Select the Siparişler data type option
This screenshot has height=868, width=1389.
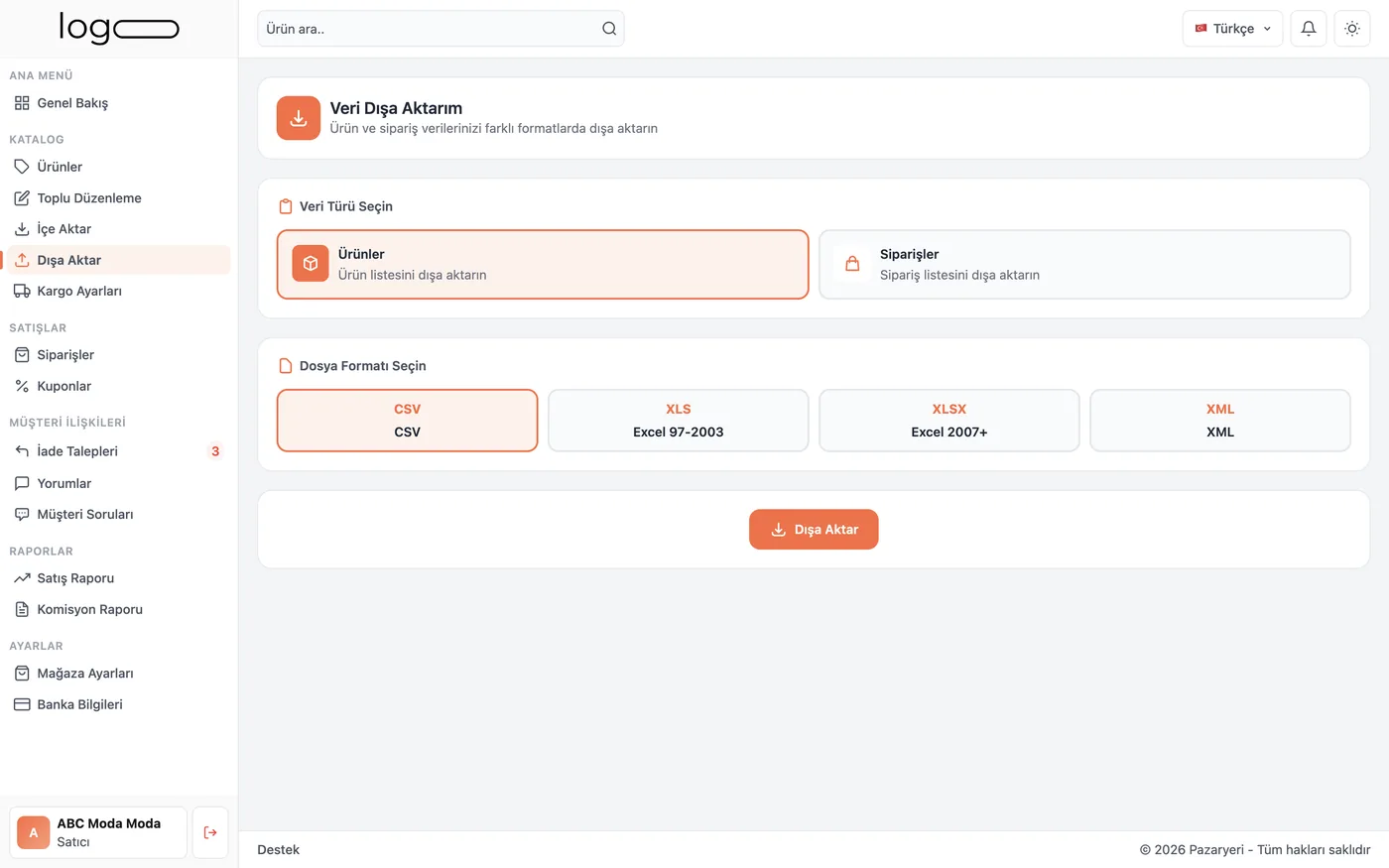pos(1084,265)
